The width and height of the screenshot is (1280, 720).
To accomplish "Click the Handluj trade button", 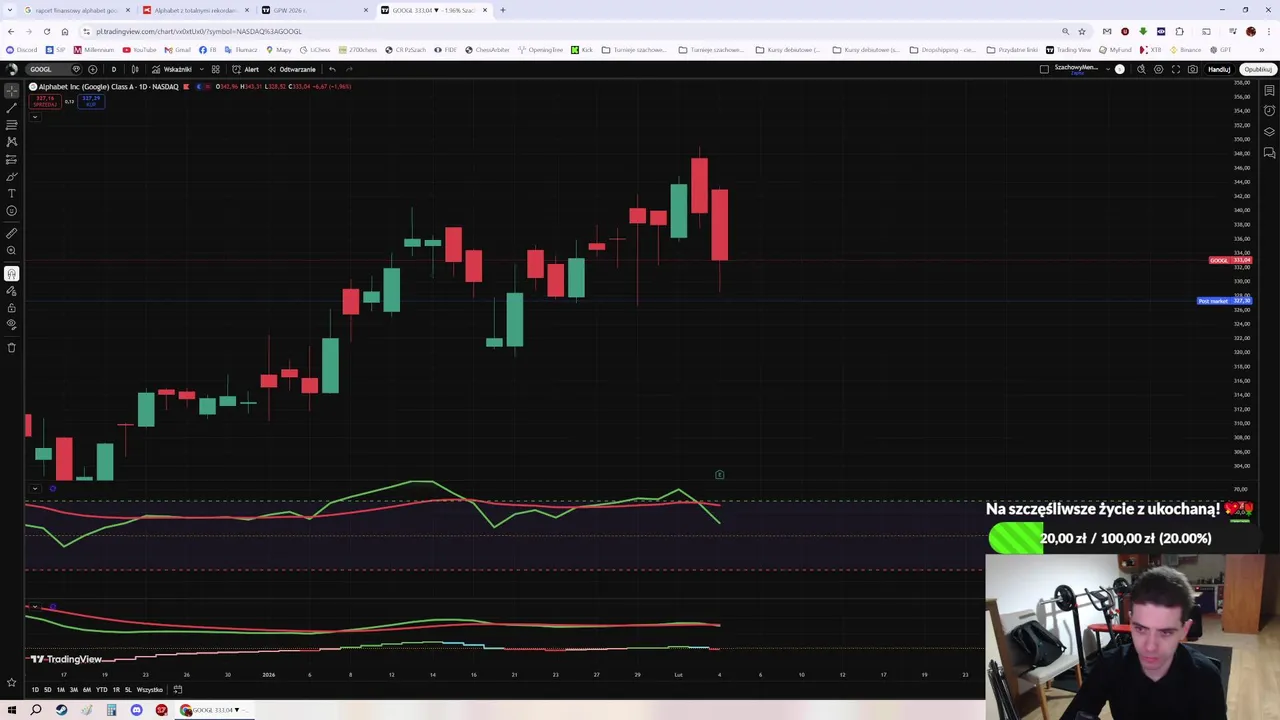I will click(1219, 69).
